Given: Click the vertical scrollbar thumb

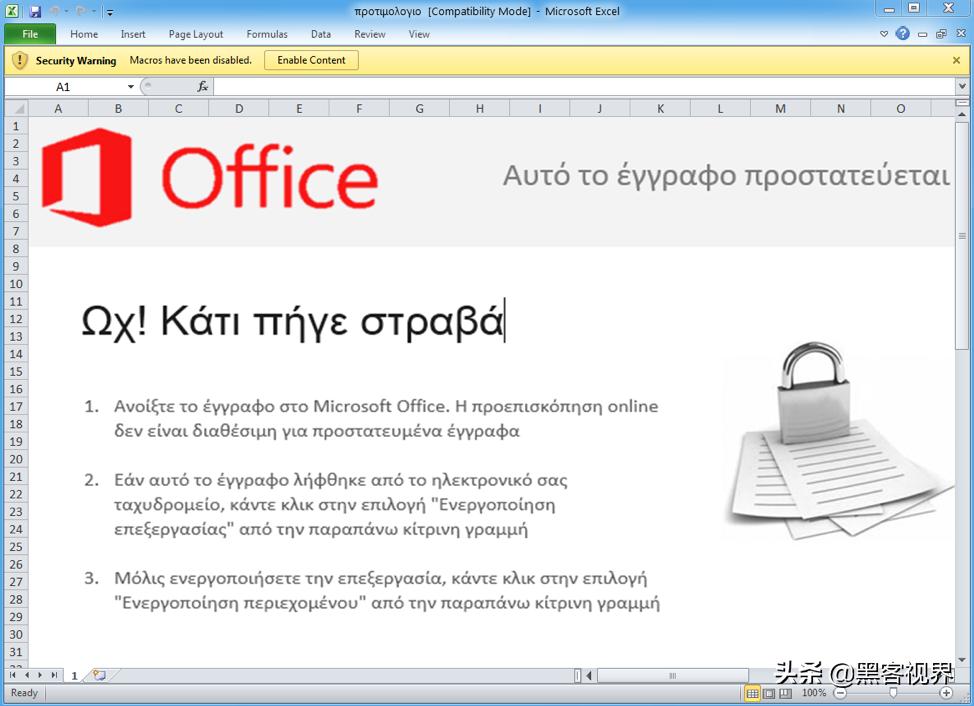Looking at the screenshot, I should coord(962,236).
